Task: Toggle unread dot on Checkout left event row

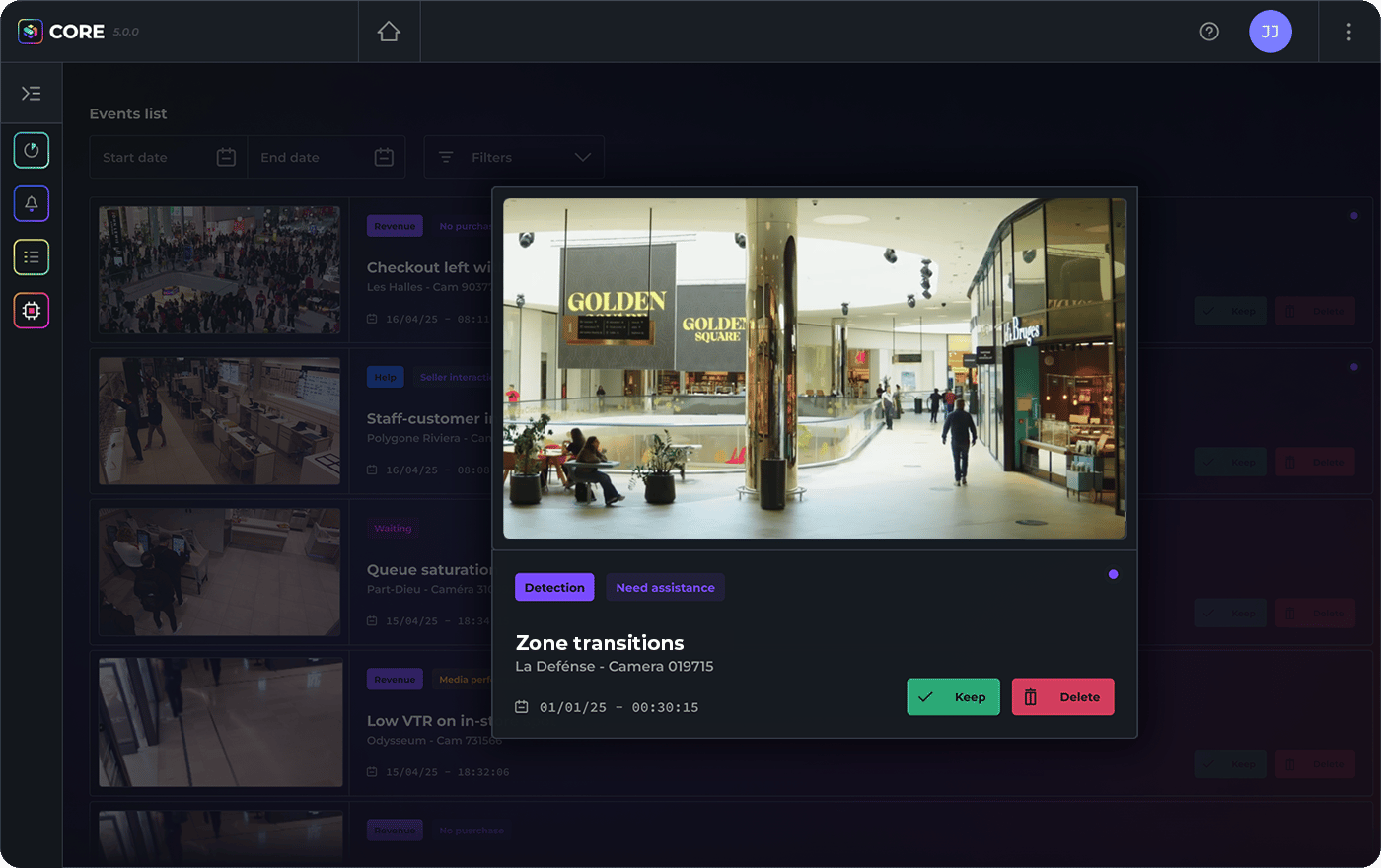Action: 1353,215
